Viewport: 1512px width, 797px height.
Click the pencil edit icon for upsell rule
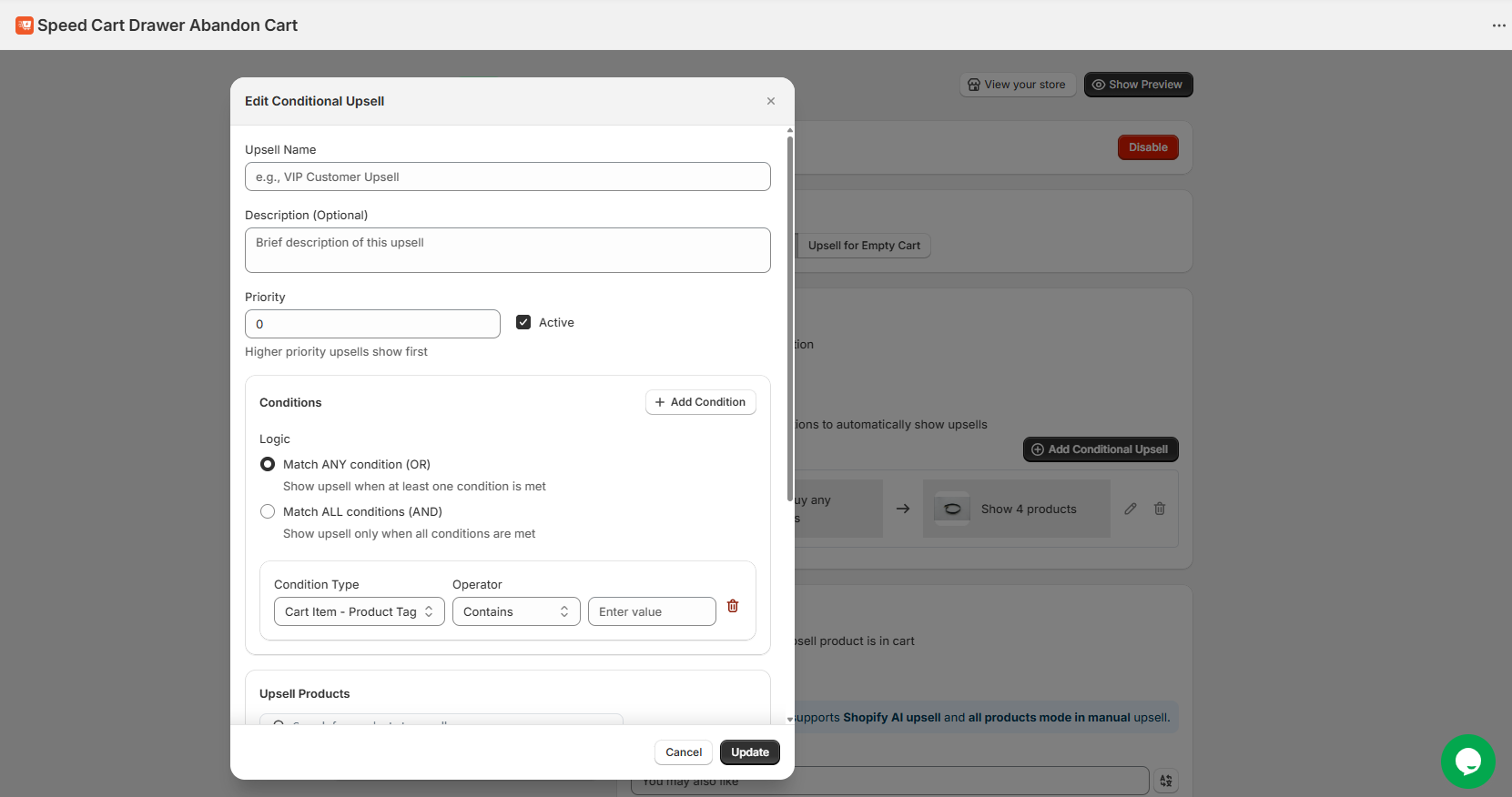1131,509
